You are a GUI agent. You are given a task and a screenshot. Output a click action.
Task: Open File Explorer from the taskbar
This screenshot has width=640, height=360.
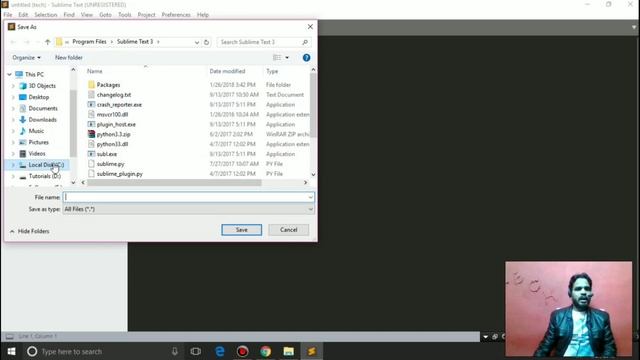click(289, 351)
